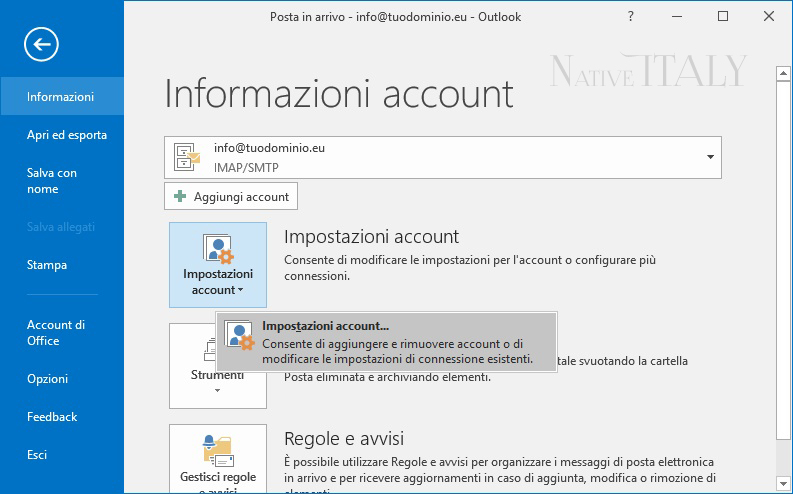Maximize the Outlook window
The height and width of the screenshot is (494, 793).
[x=723, y=17]
